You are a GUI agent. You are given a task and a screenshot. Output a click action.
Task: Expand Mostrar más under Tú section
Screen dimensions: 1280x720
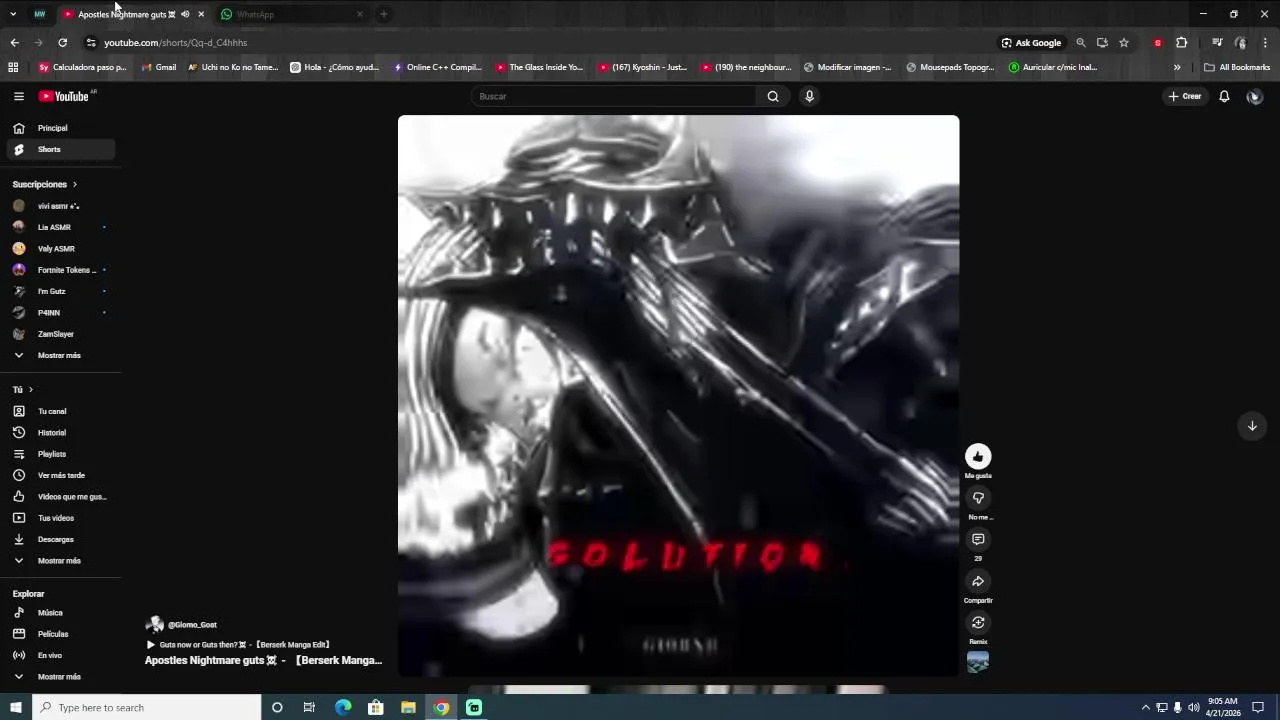coord(61,561)
